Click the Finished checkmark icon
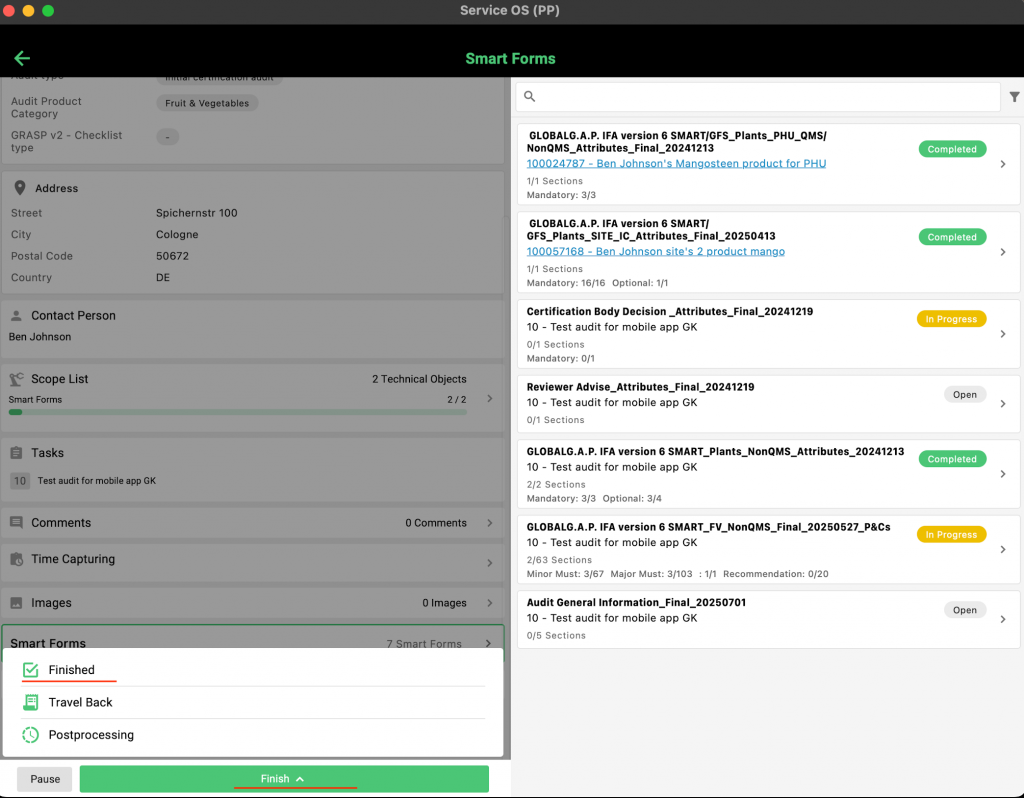 pos(31,670)
